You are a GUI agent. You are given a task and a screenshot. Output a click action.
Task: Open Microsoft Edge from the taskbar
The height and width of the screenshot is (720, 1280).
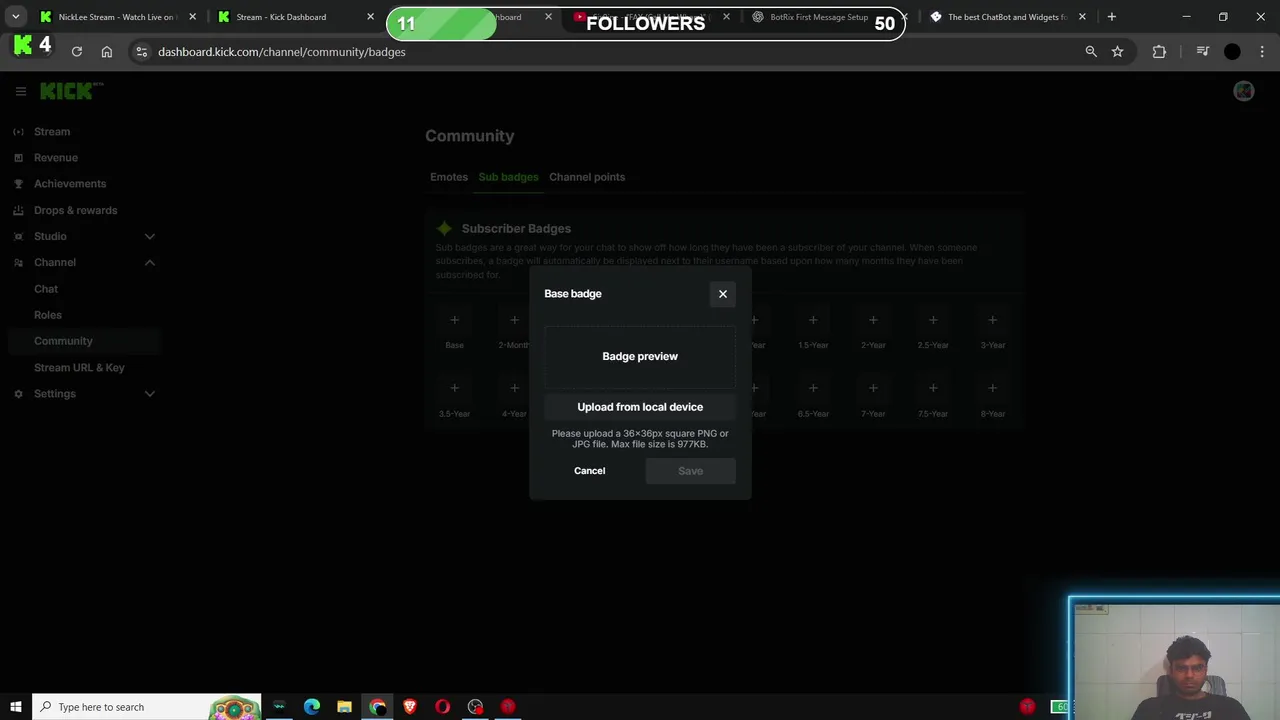pos(312,707)
